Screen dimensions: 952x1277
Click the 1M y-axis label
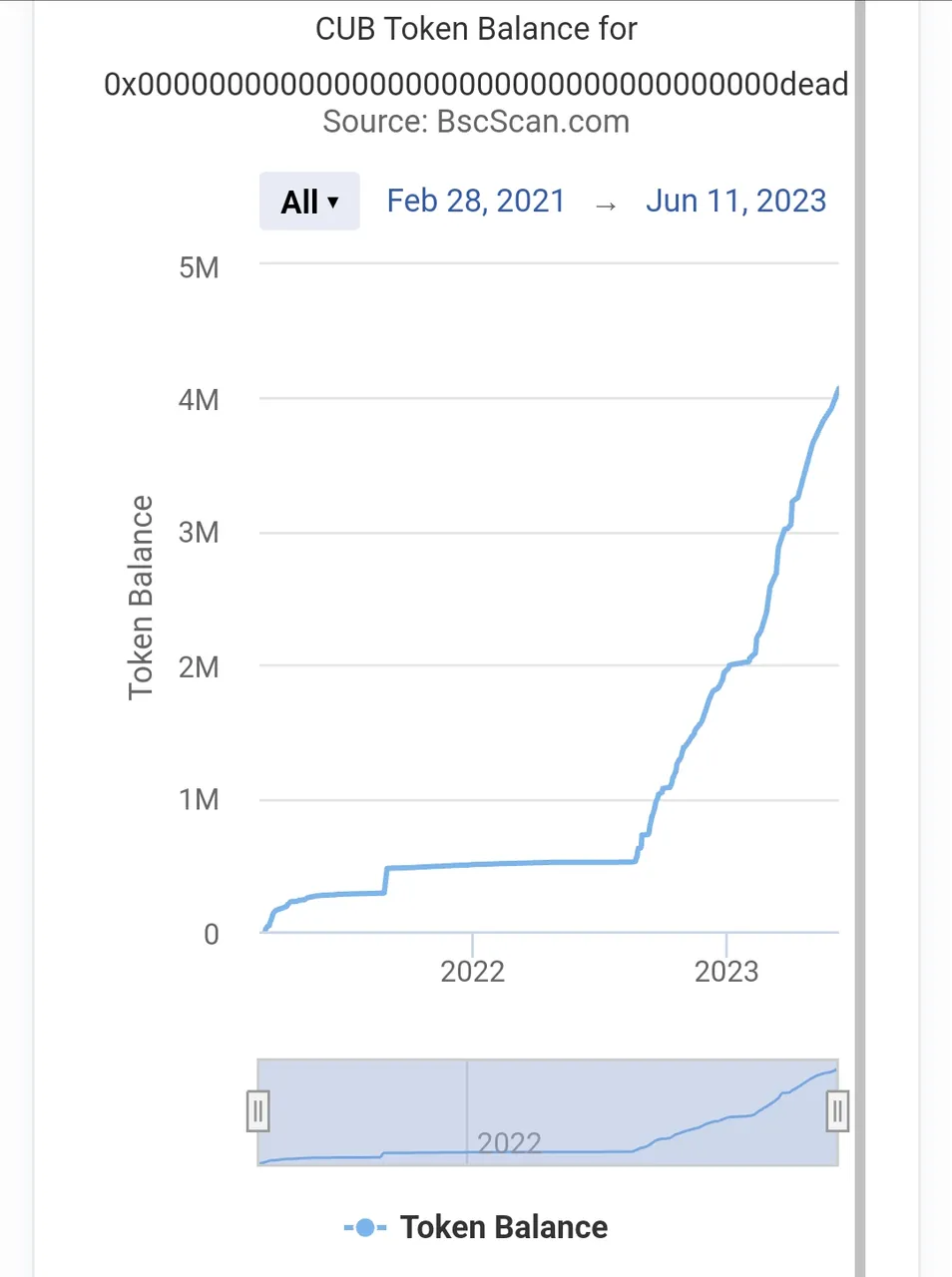(199, 799)
